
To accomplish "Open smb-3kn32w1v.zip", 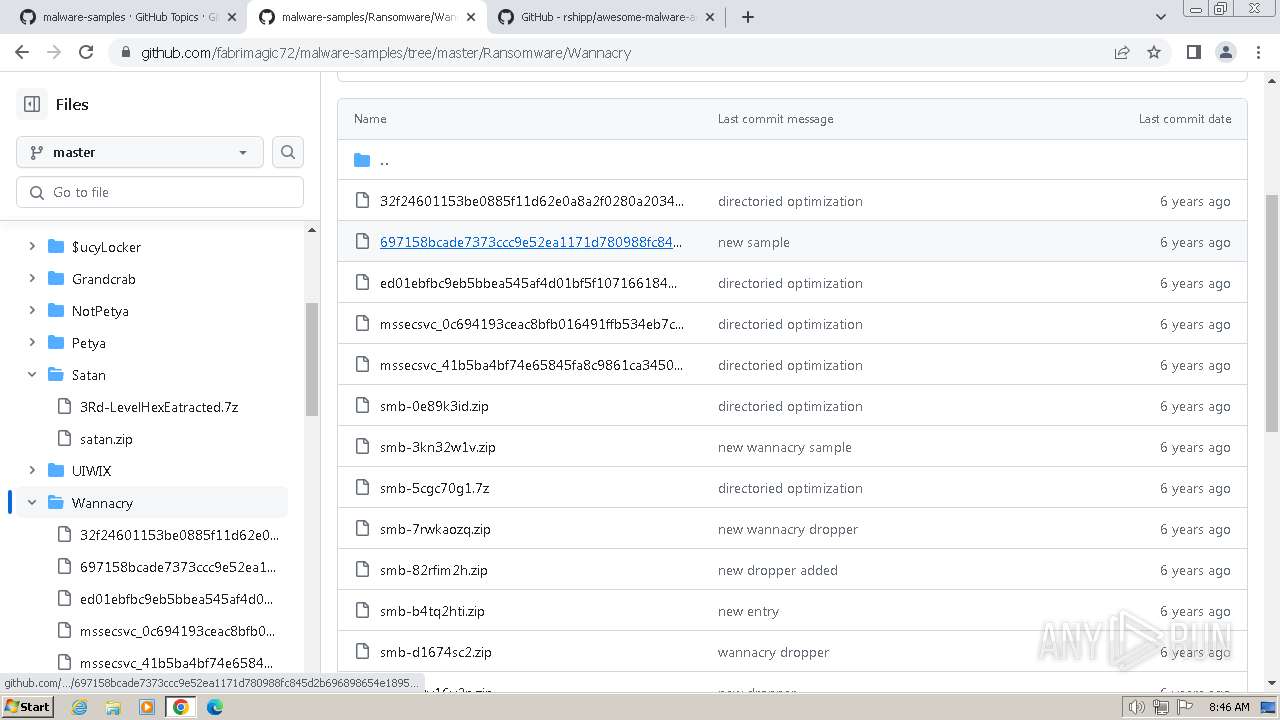I will coord(438,447).
